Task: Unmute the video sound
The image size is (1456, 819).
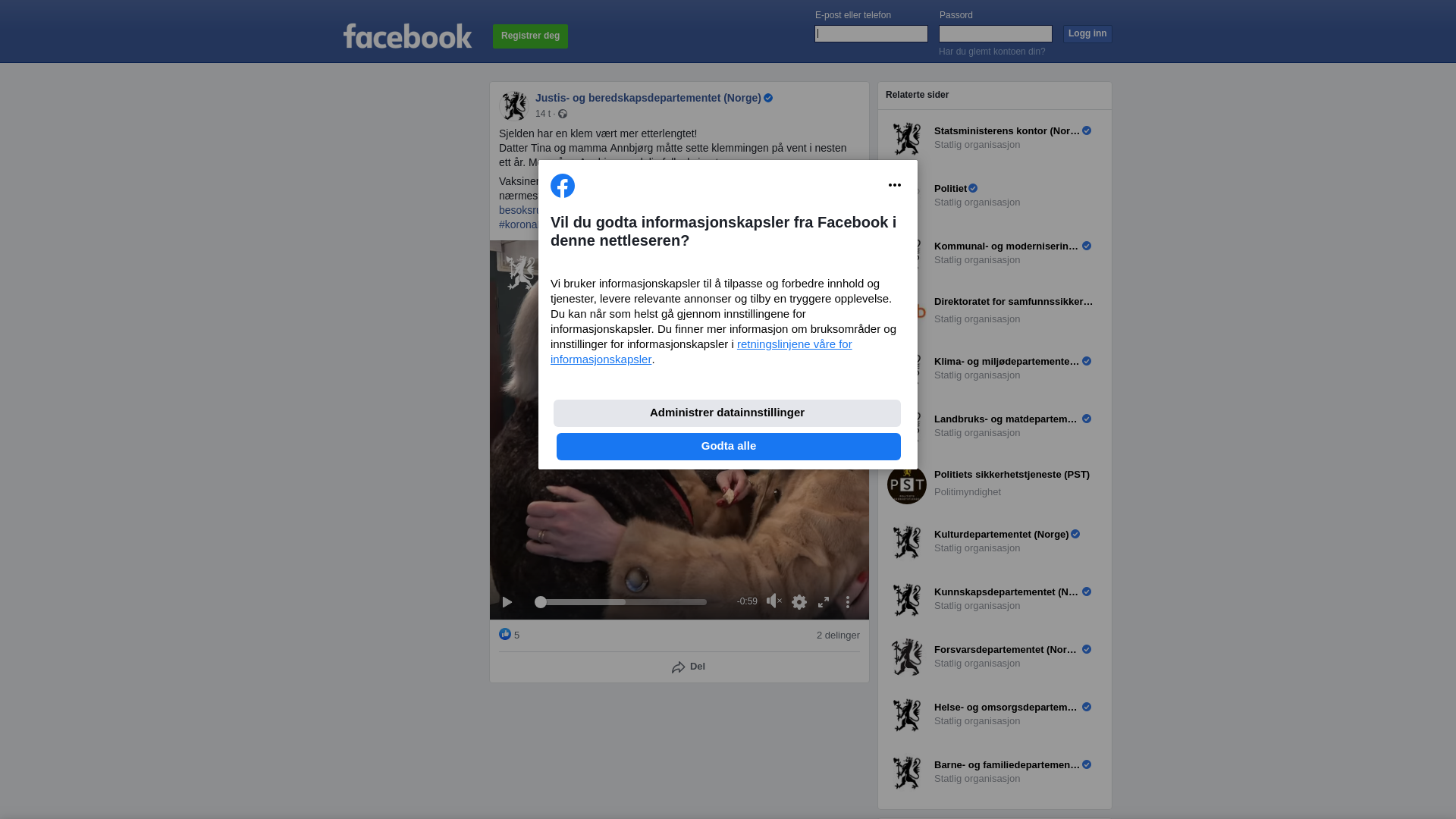Action: 773,601
